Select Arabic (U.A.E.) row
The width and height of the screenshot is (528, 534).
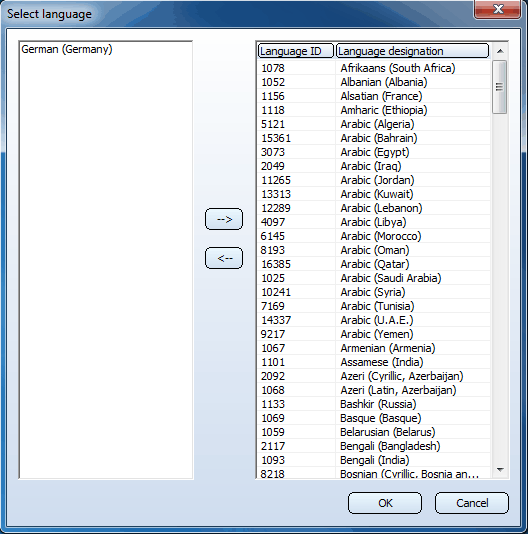click(x=374, y=320)
